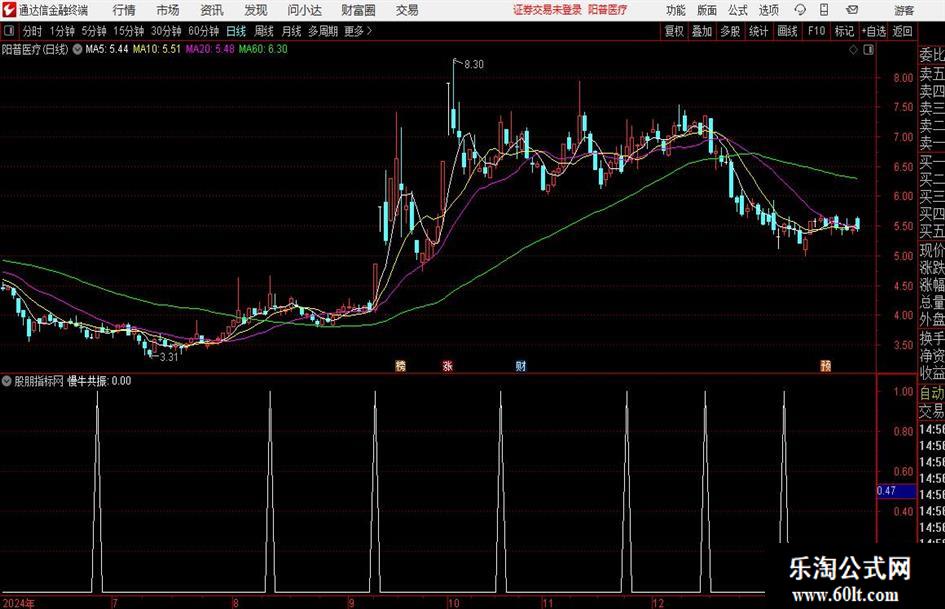Click the 涨 event marker on chart
Screen dimensions: 945x609
447,365
